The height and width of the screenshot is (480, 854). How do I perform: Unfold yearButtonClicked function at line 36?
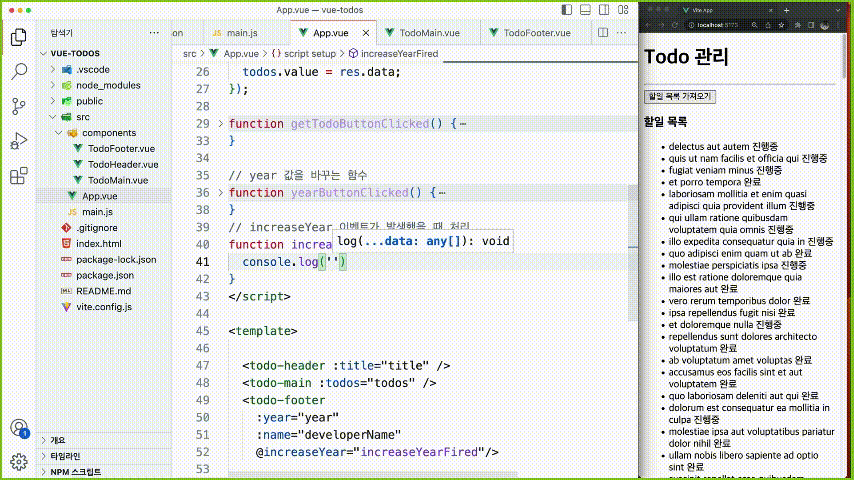pyautogui.click(x=221, y=192)
